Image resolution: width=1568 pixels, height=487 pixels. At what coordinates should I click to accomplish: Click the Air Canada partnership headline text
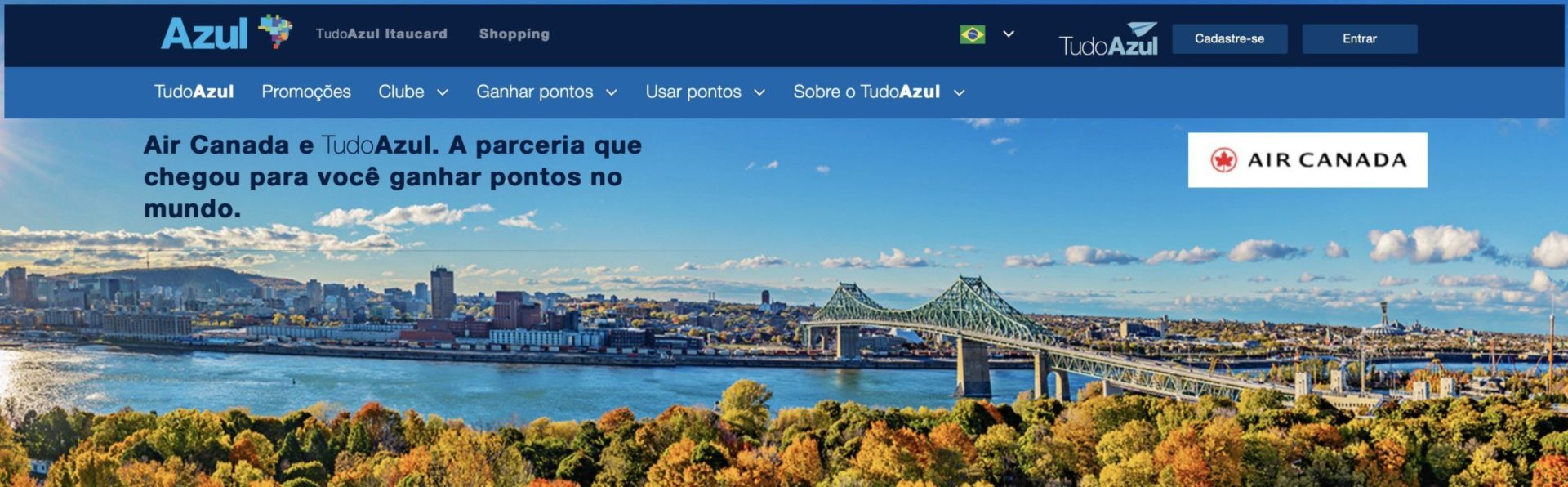(x=393, y=176)
